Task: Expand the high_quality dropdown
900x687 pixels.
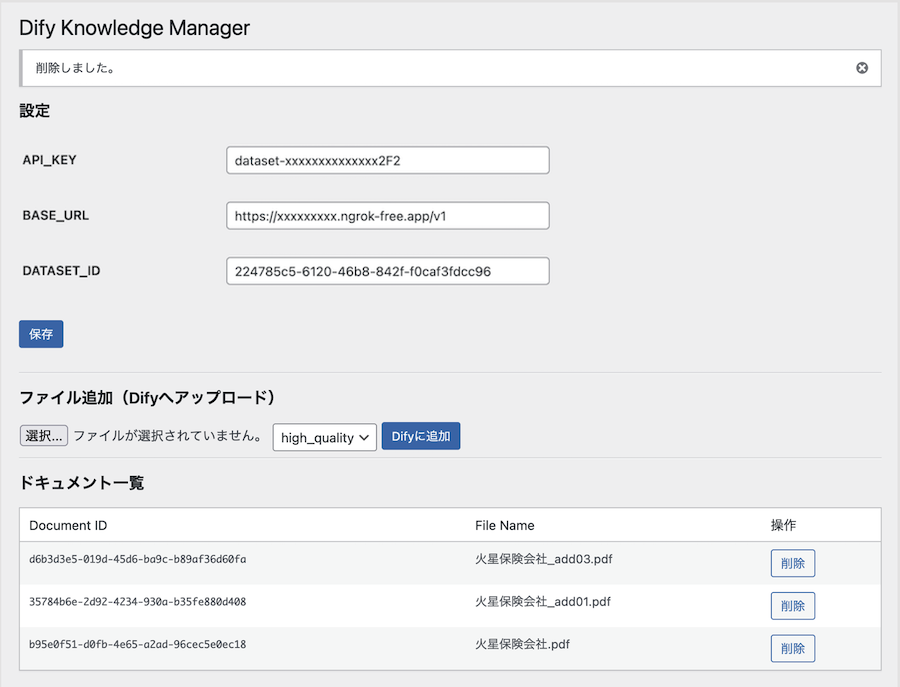Action: (x=324, y=437)
